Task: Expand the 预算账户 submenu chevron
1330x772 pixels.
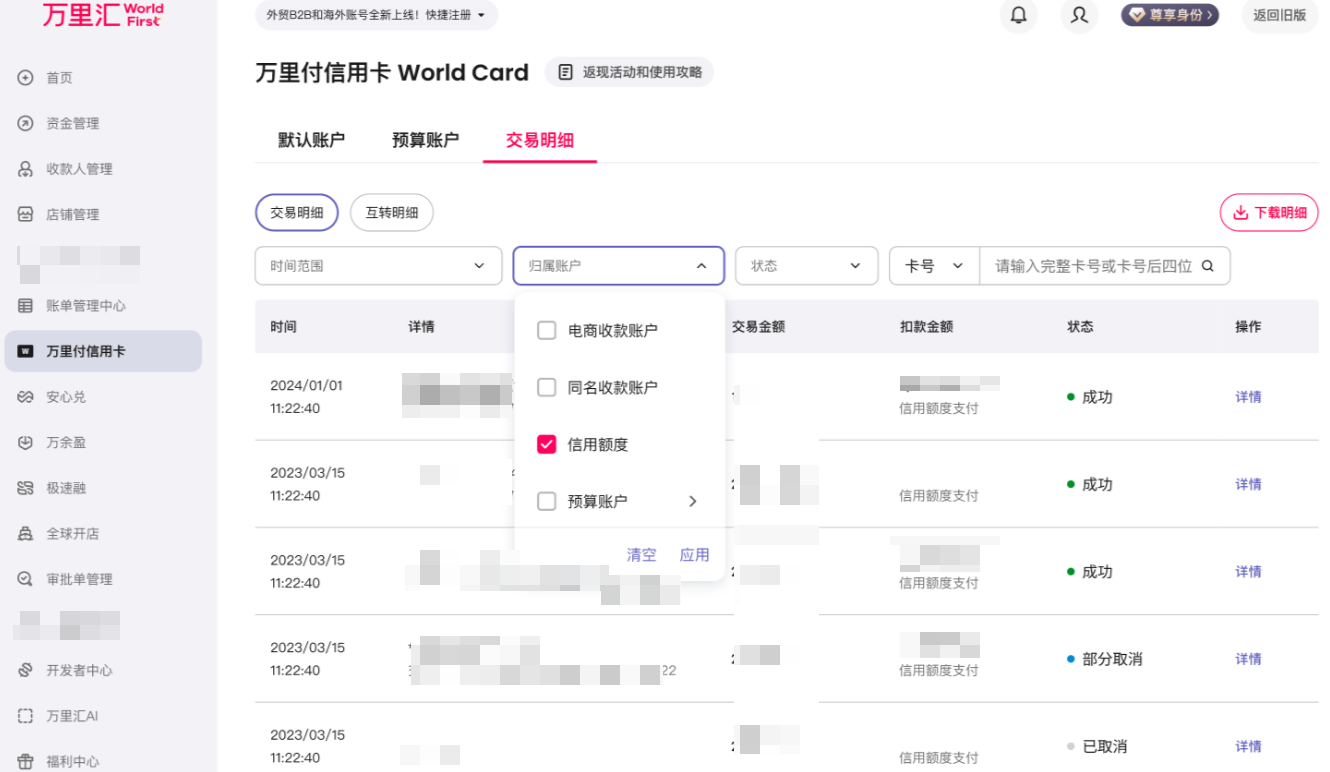Action: pos(693,501)
